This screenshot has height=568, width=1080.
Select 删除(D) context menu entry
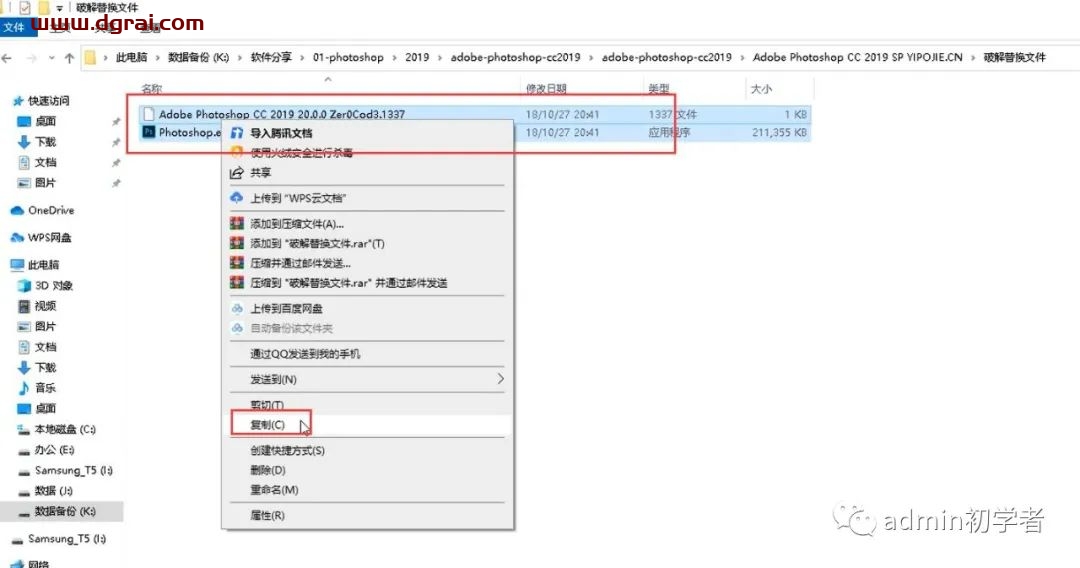coord(267,470)
